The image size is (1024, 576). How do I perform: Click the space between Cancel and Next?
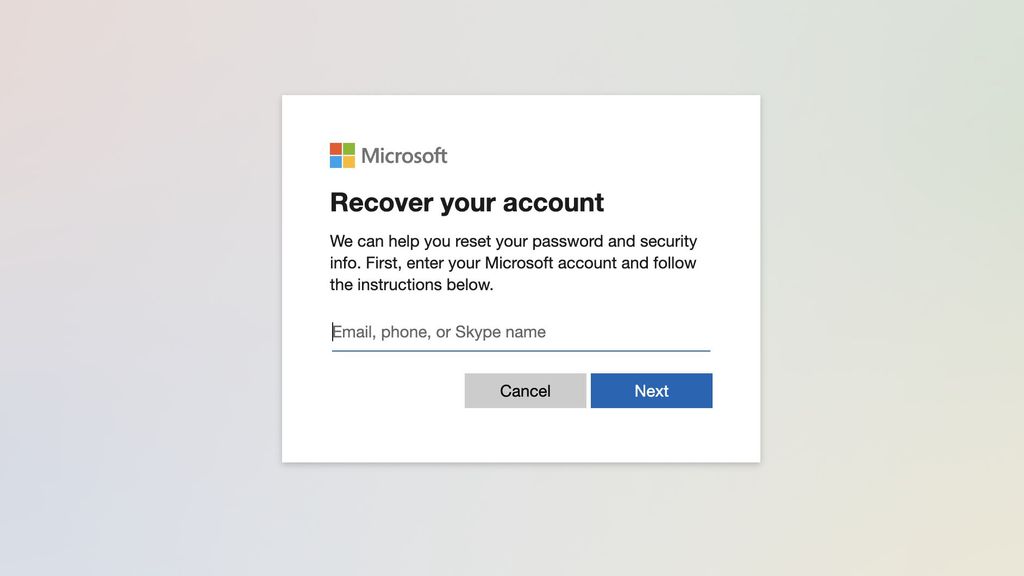coord(589,390)
